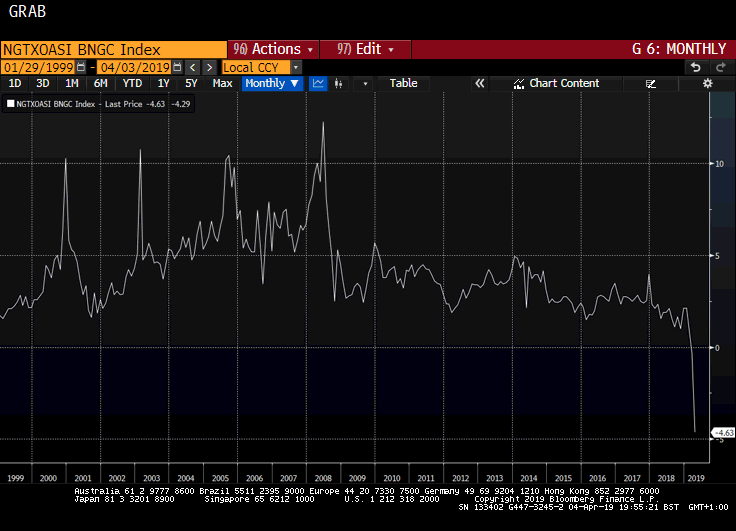Collapse panel with double-left chevron
736x531 pixels.
479,84
